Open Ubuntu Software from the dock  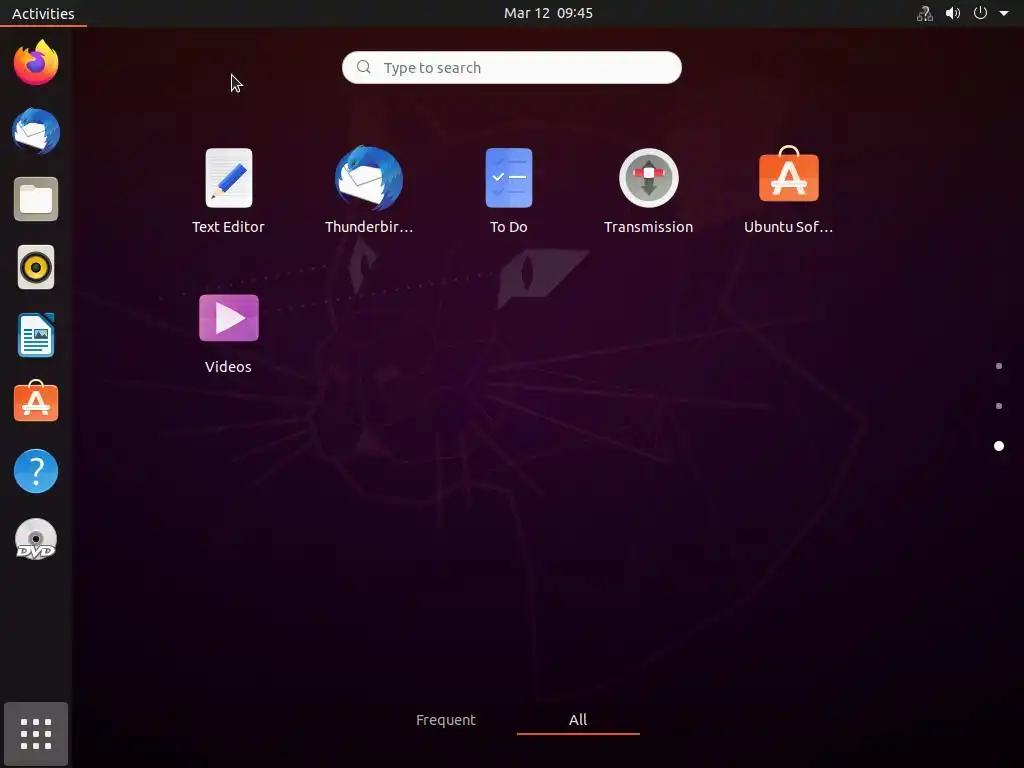36,401
